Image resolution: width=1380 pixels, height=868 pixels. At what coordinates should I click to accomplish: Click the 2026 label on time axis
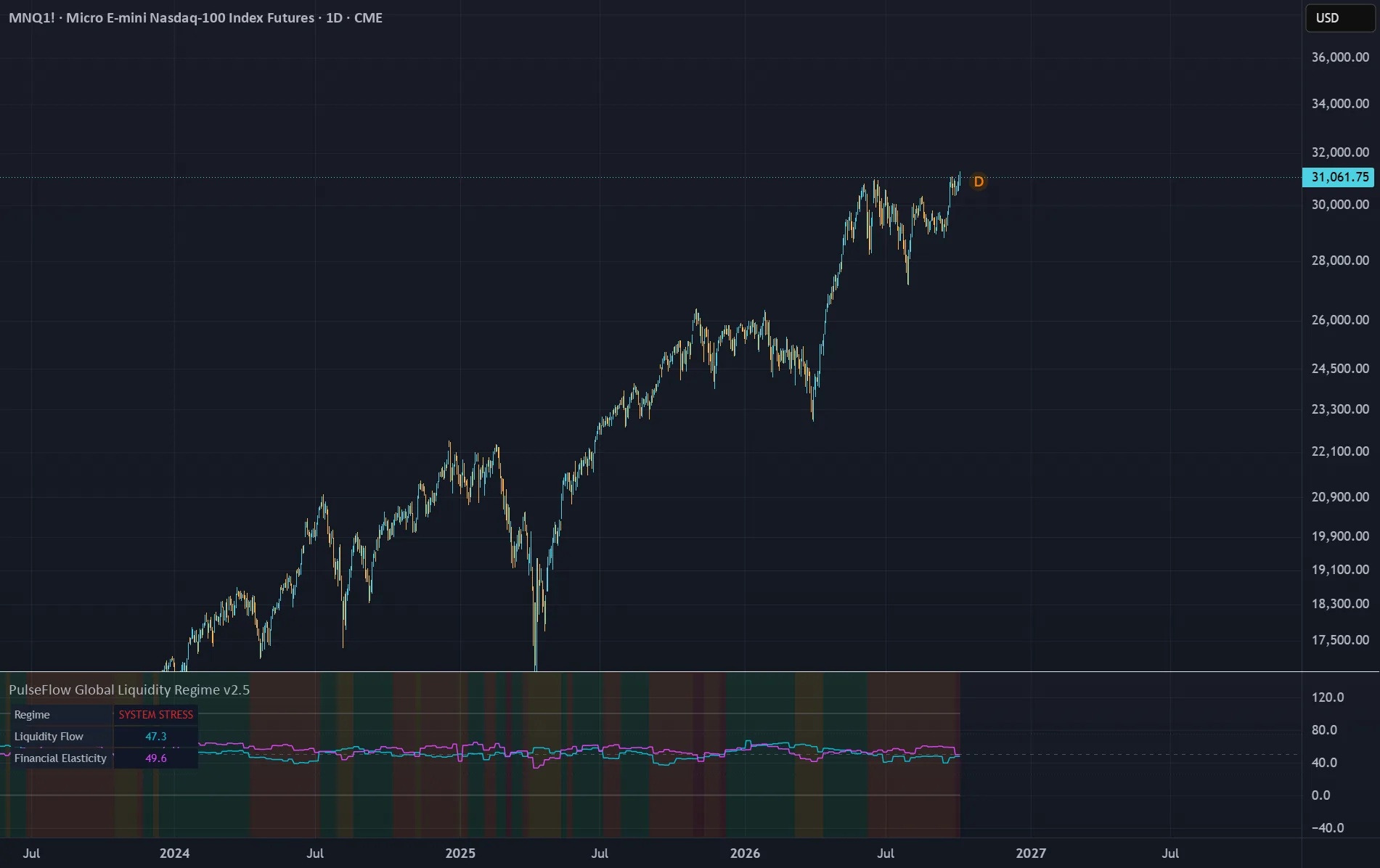[746, 853]
